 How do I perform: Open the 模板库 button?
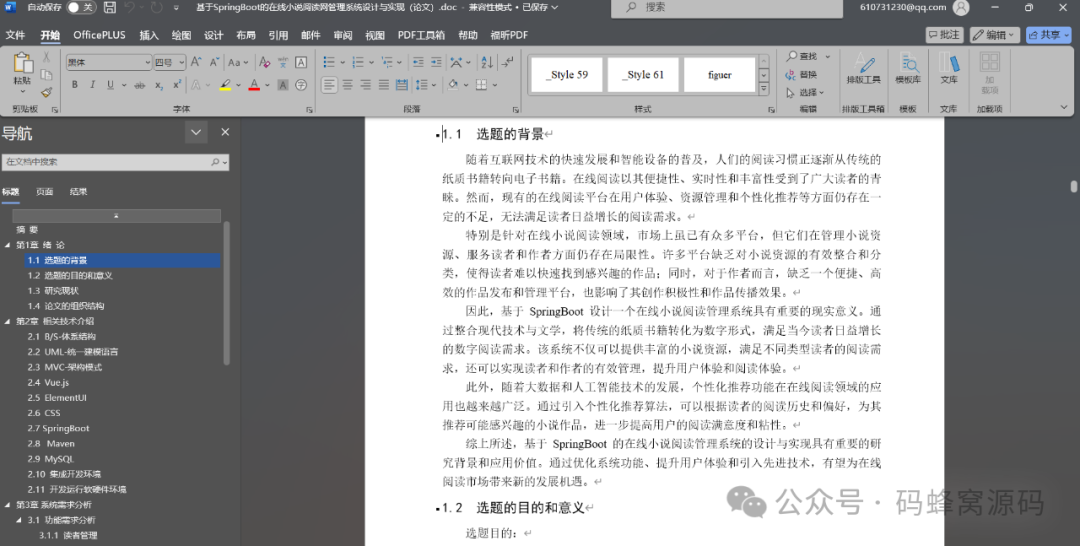(x=908, y=70)
